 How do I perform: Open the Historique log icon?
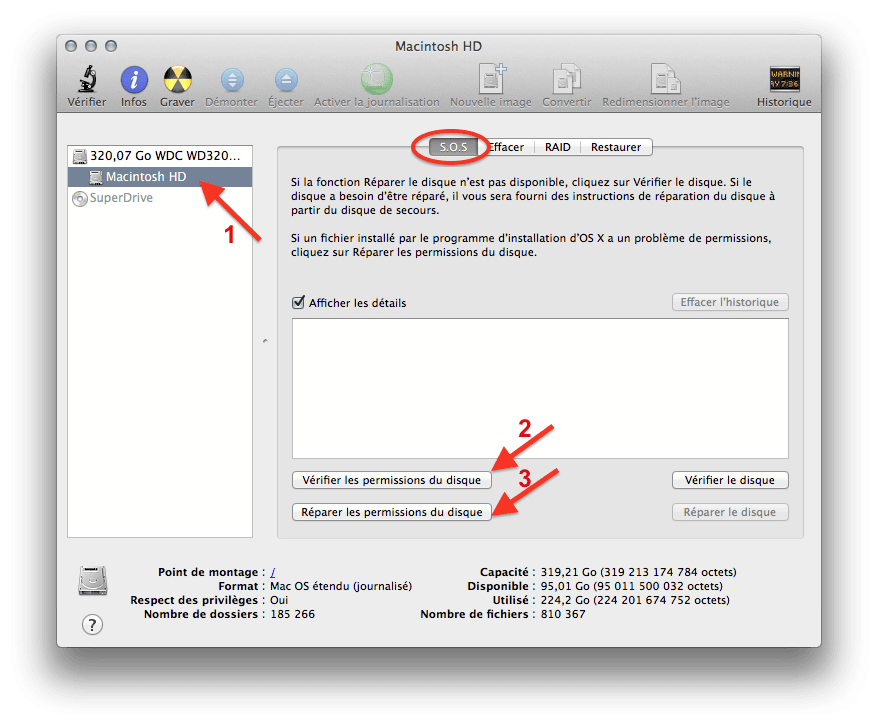(784, 79)
